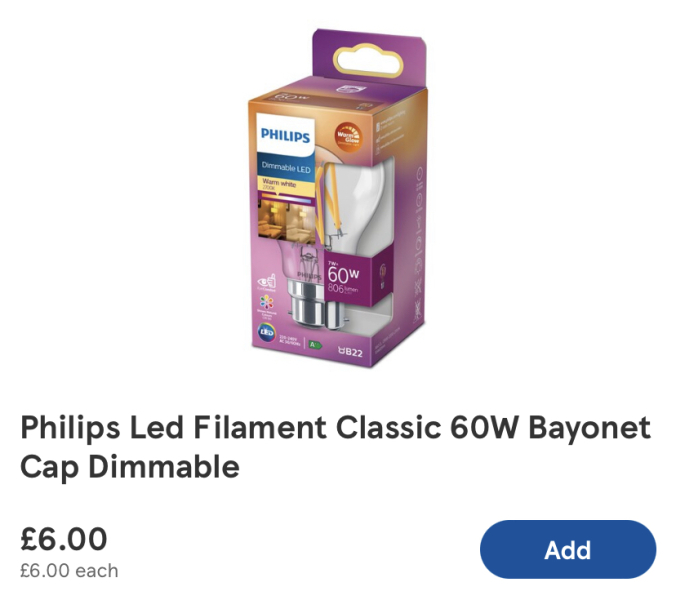This screenshot has width=676, height=600.
Task: Click the 806 lumen text on box
Action: click(x=342, y=288)
